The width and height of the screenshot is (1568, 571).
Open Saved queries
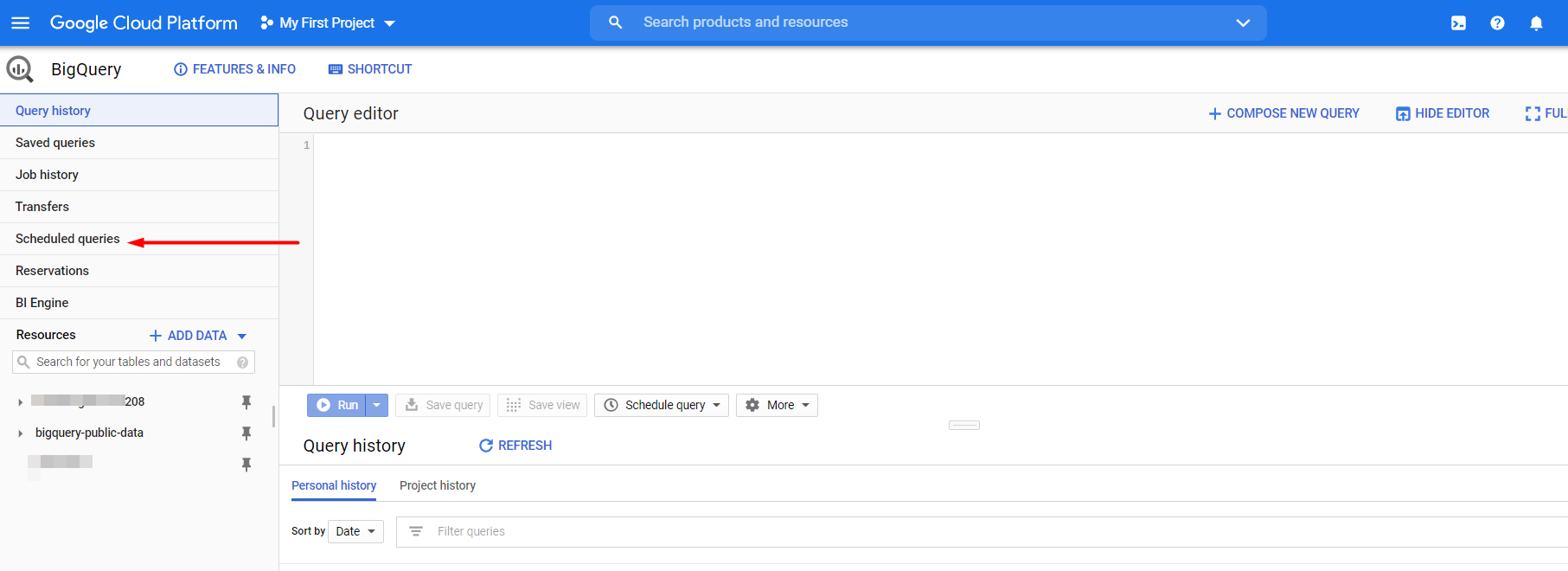click(139, 143)
